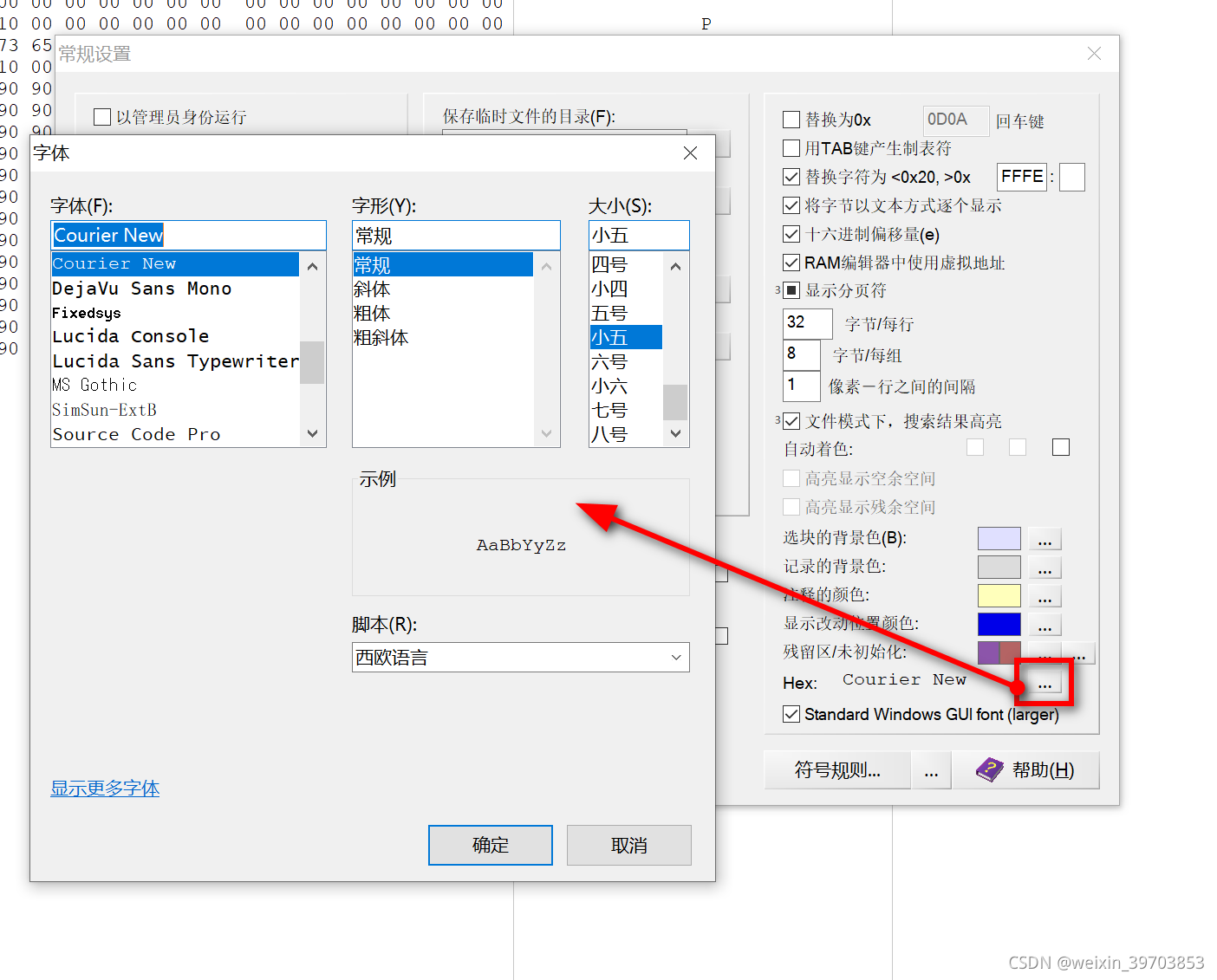Toggle 替换为0x checkbox
1217x980 pixels.
(x=791, y=120)
